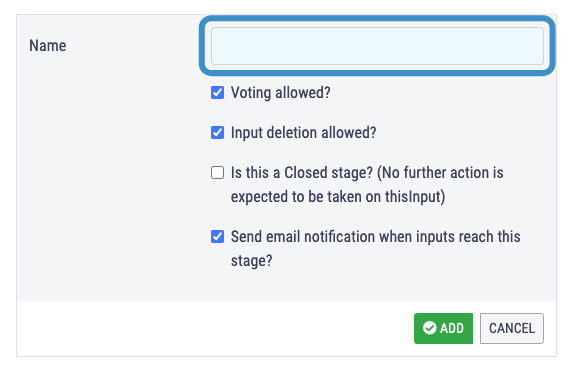
Task: Toggle the blue checkmark beside Input deletion
Action: pos(217,132)
